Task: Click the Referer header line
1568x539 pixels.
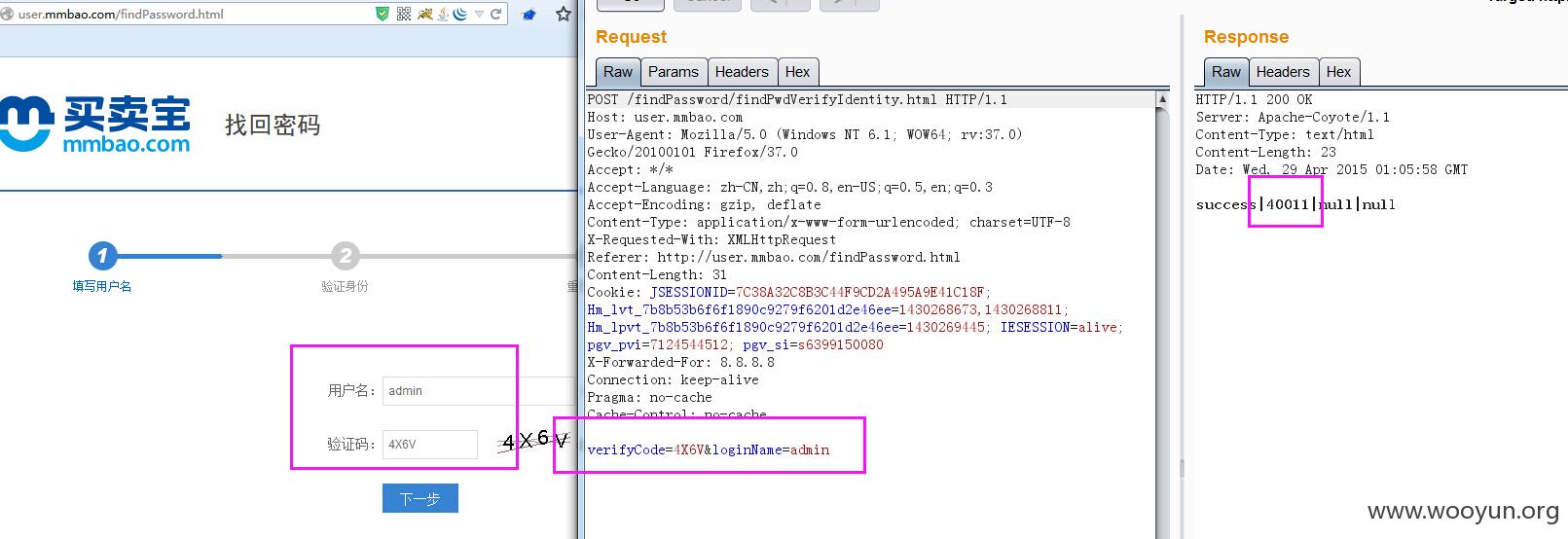Action: point(774,257)
